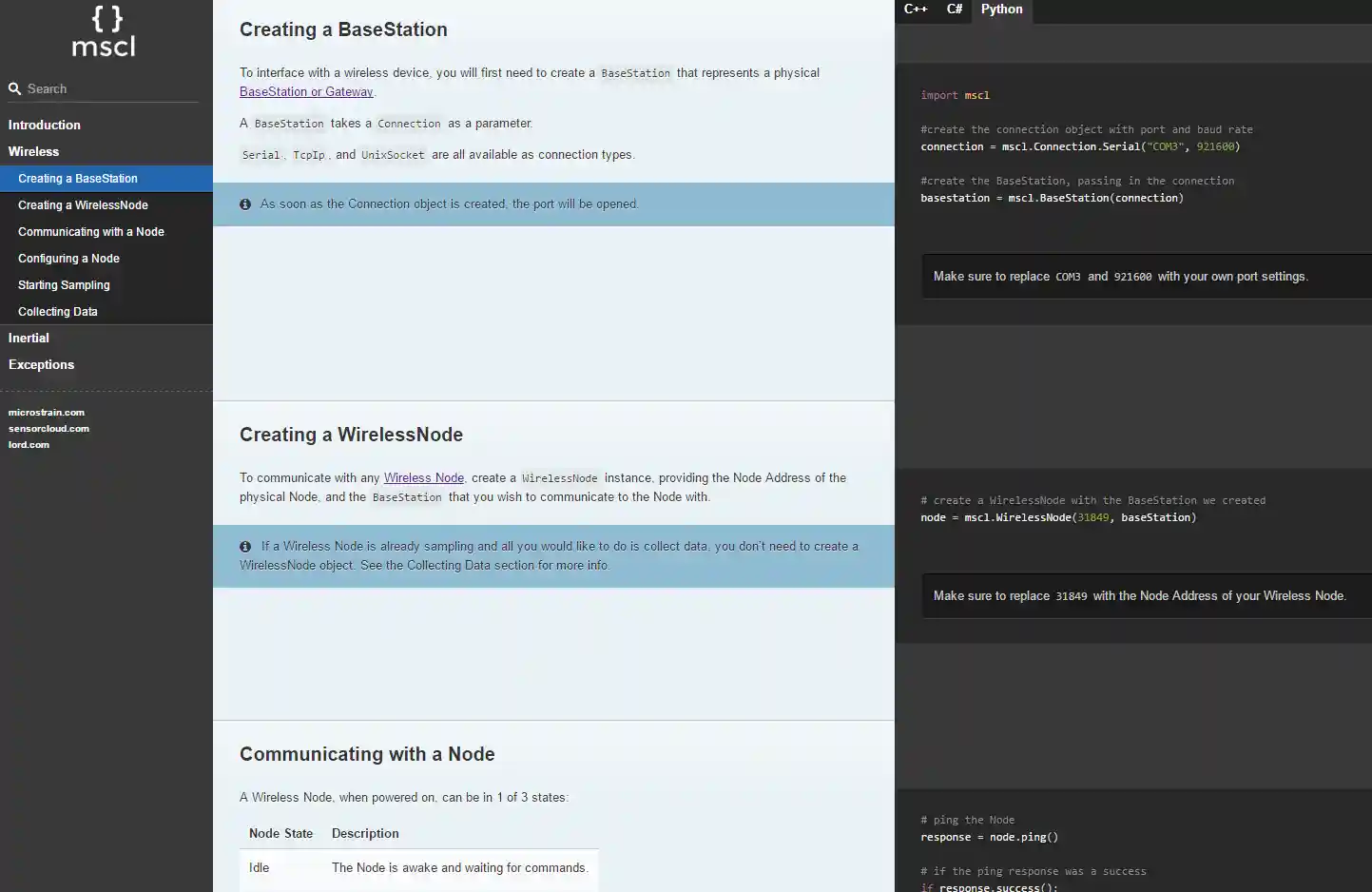Select "Creating a WirelessNode" in the sidebar
The image size is (1372, 892).
[x=83, y=204]
